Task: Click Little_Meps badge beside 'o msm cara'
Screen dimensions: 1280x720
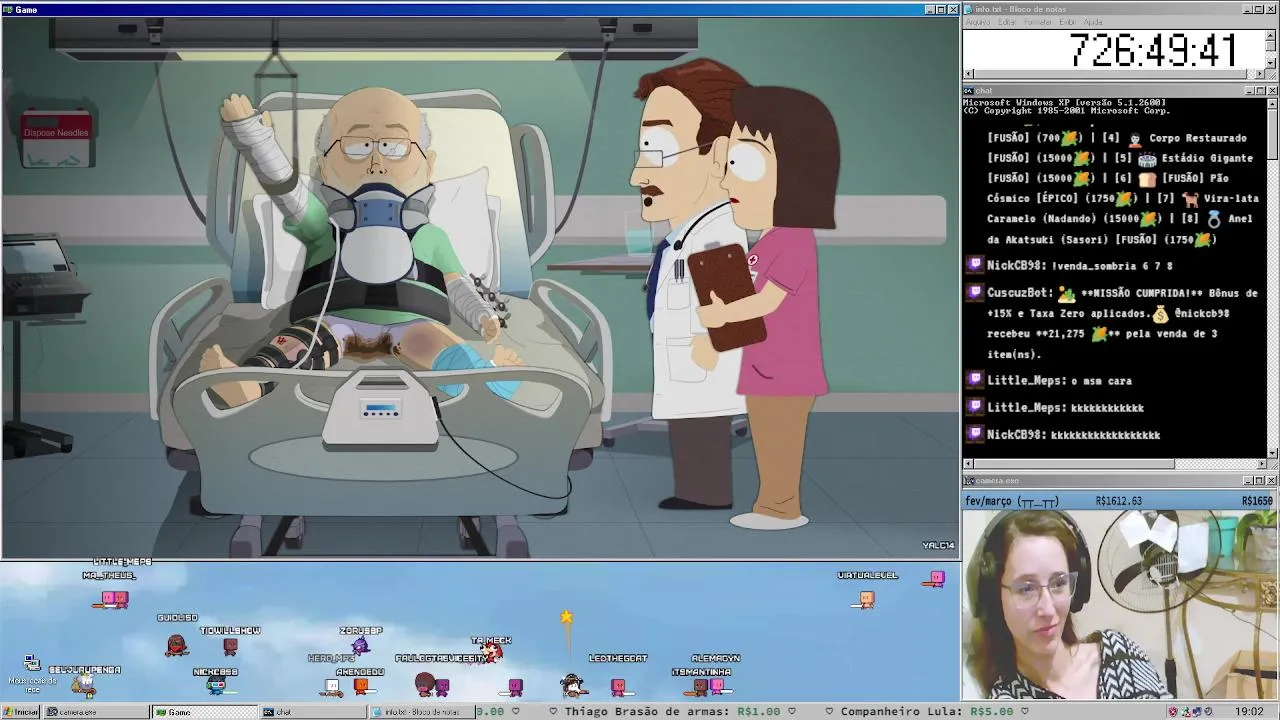Action: pos(976,379)
